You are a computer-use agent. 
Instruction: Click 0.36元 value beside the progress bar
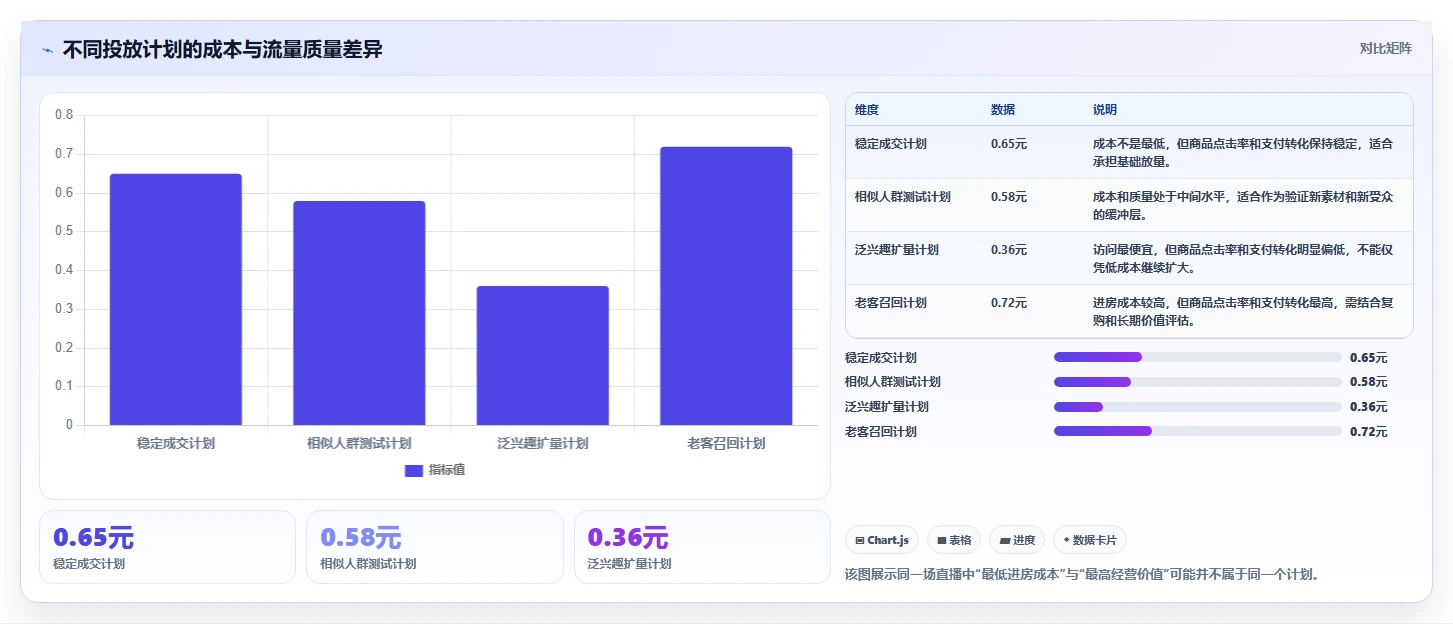[x=1368, y=407]
